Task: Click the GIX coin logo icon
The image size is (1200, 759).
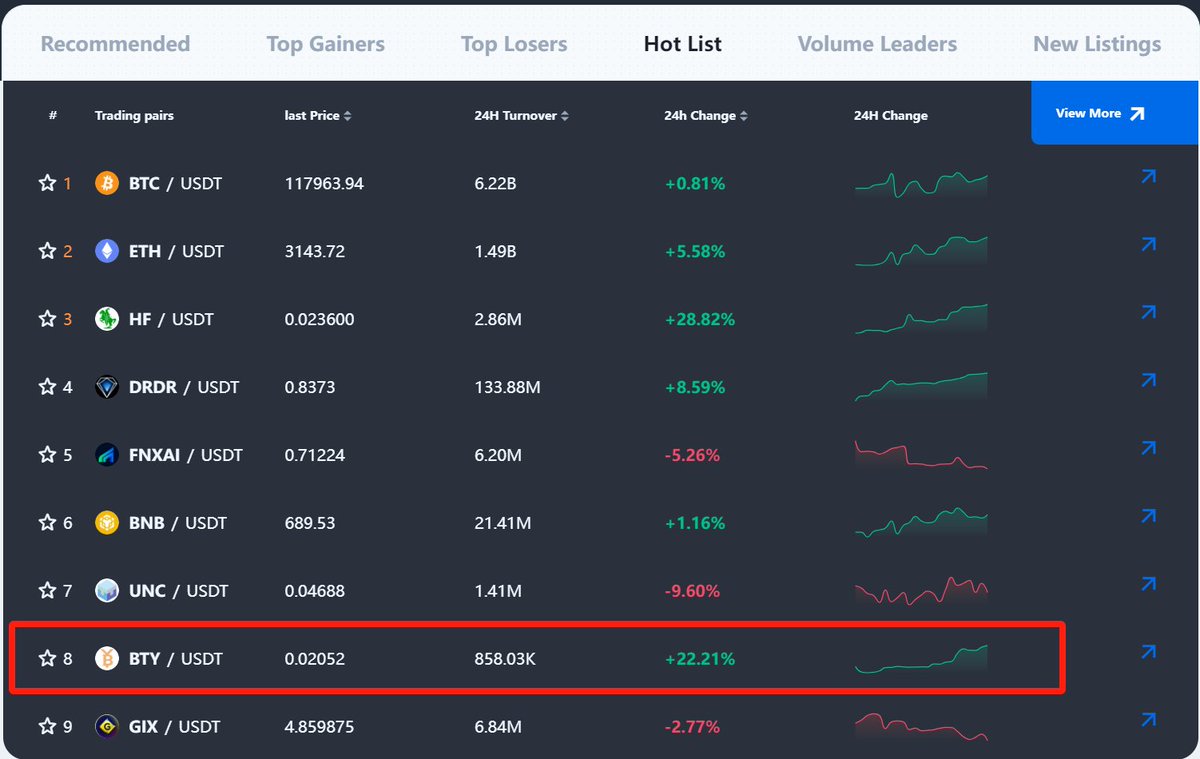Action: point(106,726)
